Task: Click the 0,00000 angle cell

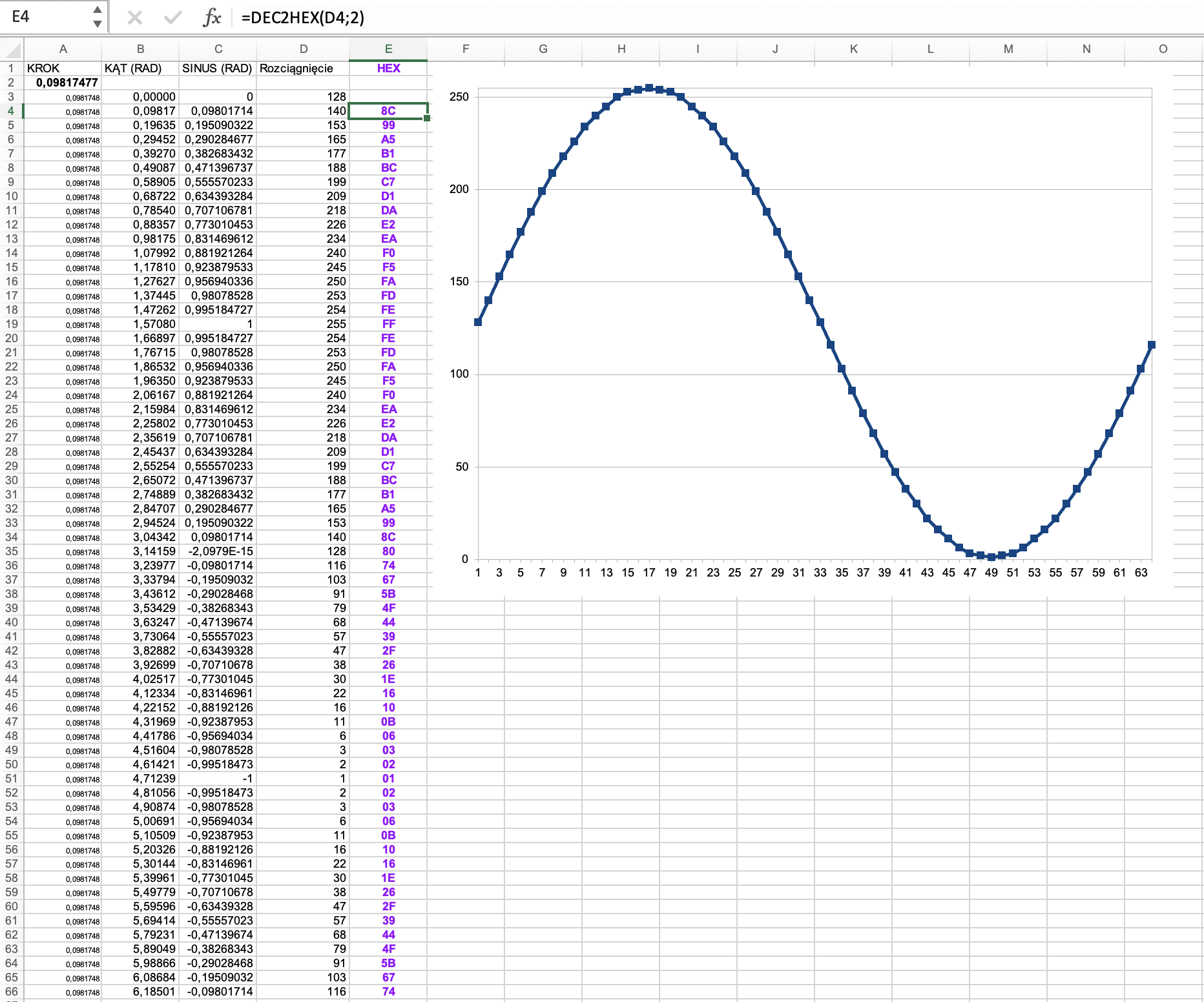Action: [x=140, y=97]
